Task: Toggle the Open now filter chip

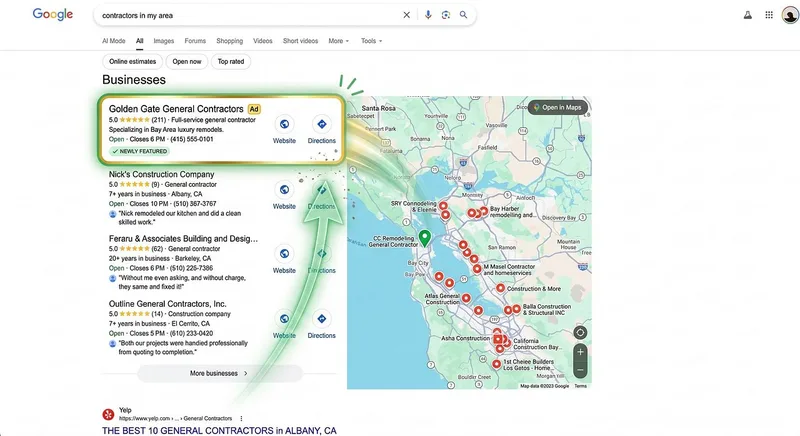Action: (187, 62)
